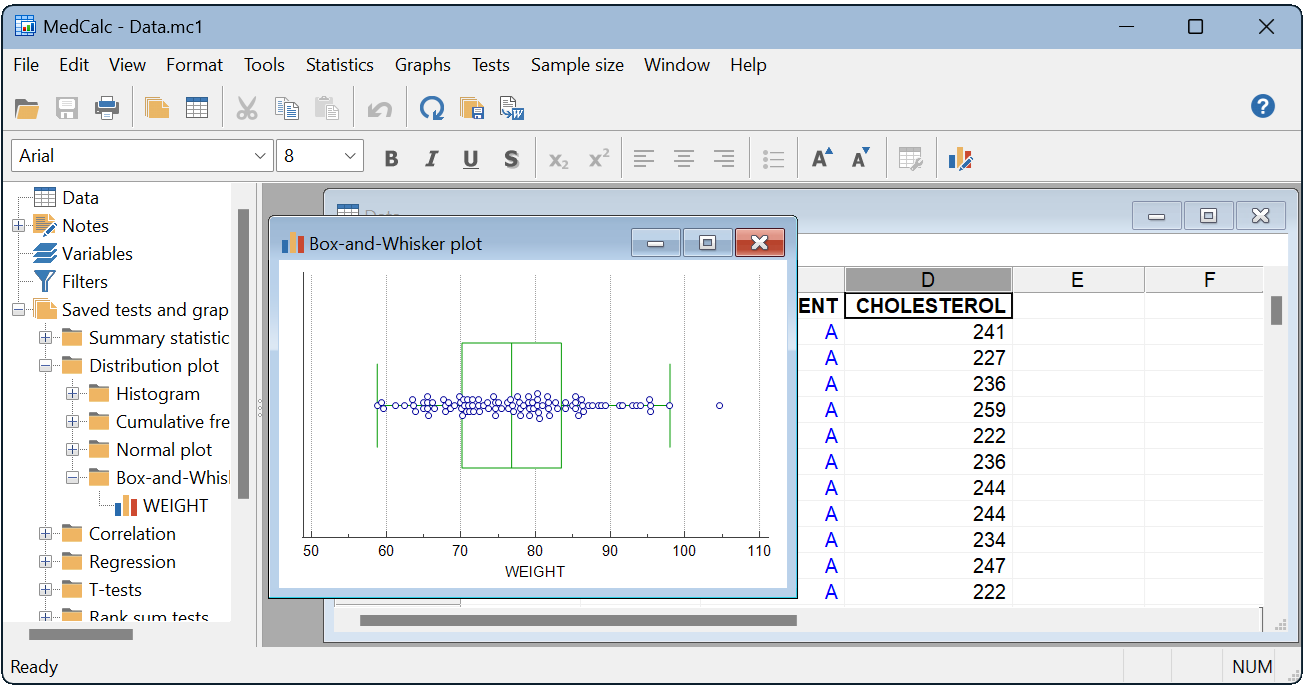This screenshot has width=1306, height=689.
Task: Click the Data window horizontal scrollbar
Action: pos(578,620)
